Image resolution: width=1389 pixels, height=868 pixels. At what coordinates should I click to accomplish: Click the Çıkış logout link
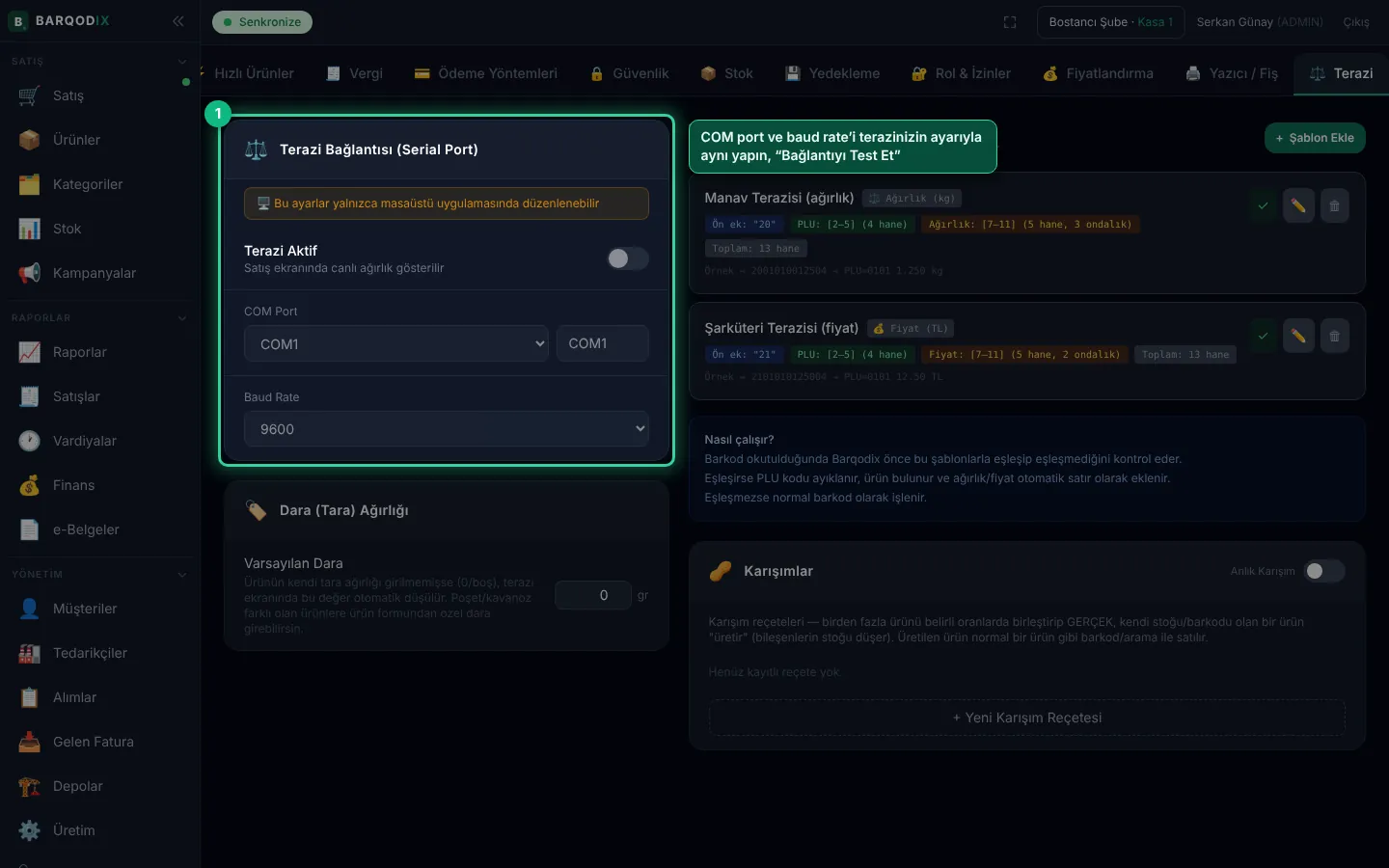tap(1355, 22)
